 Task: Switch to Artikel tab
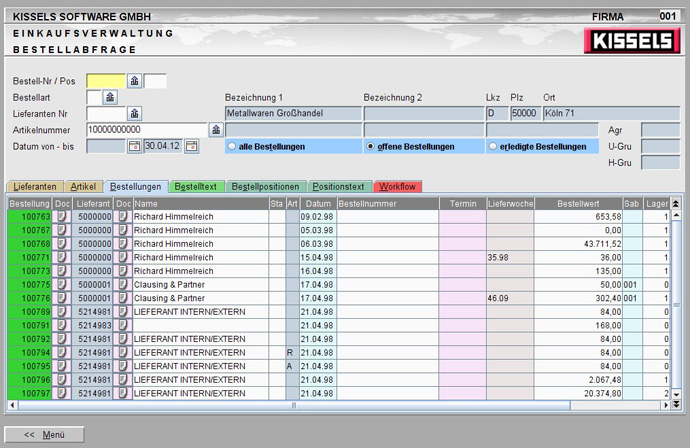(x=83, y=187)
